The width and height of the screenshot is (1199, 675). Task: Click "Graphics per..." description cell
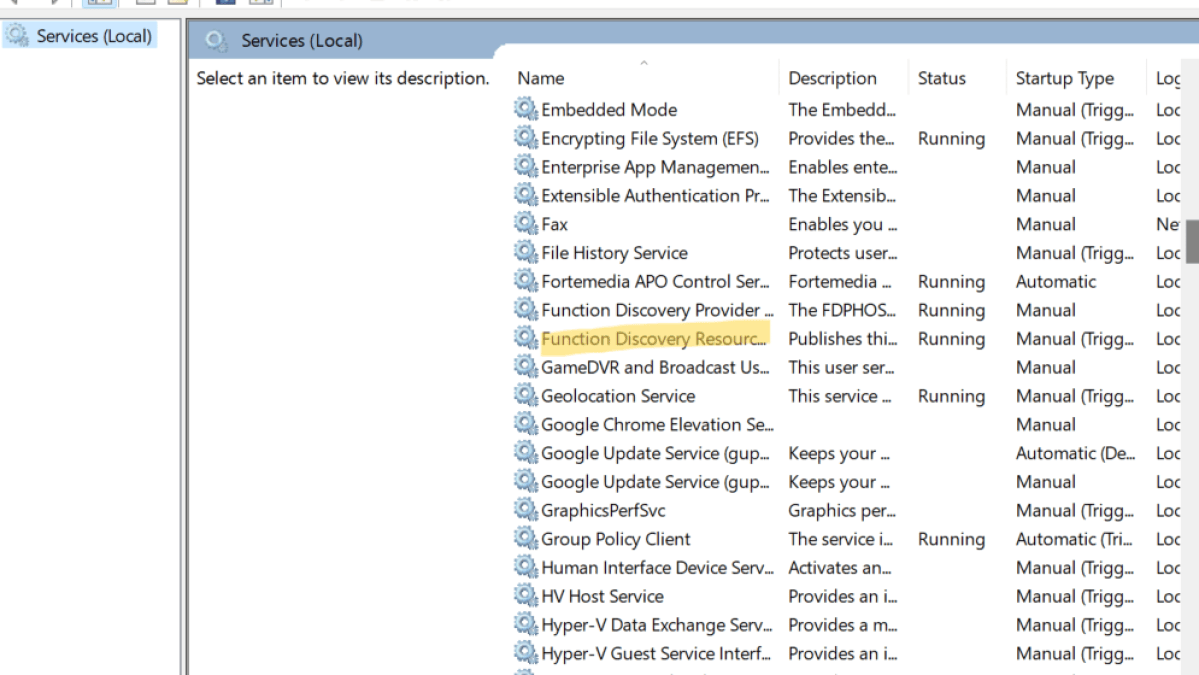[842, 510]
